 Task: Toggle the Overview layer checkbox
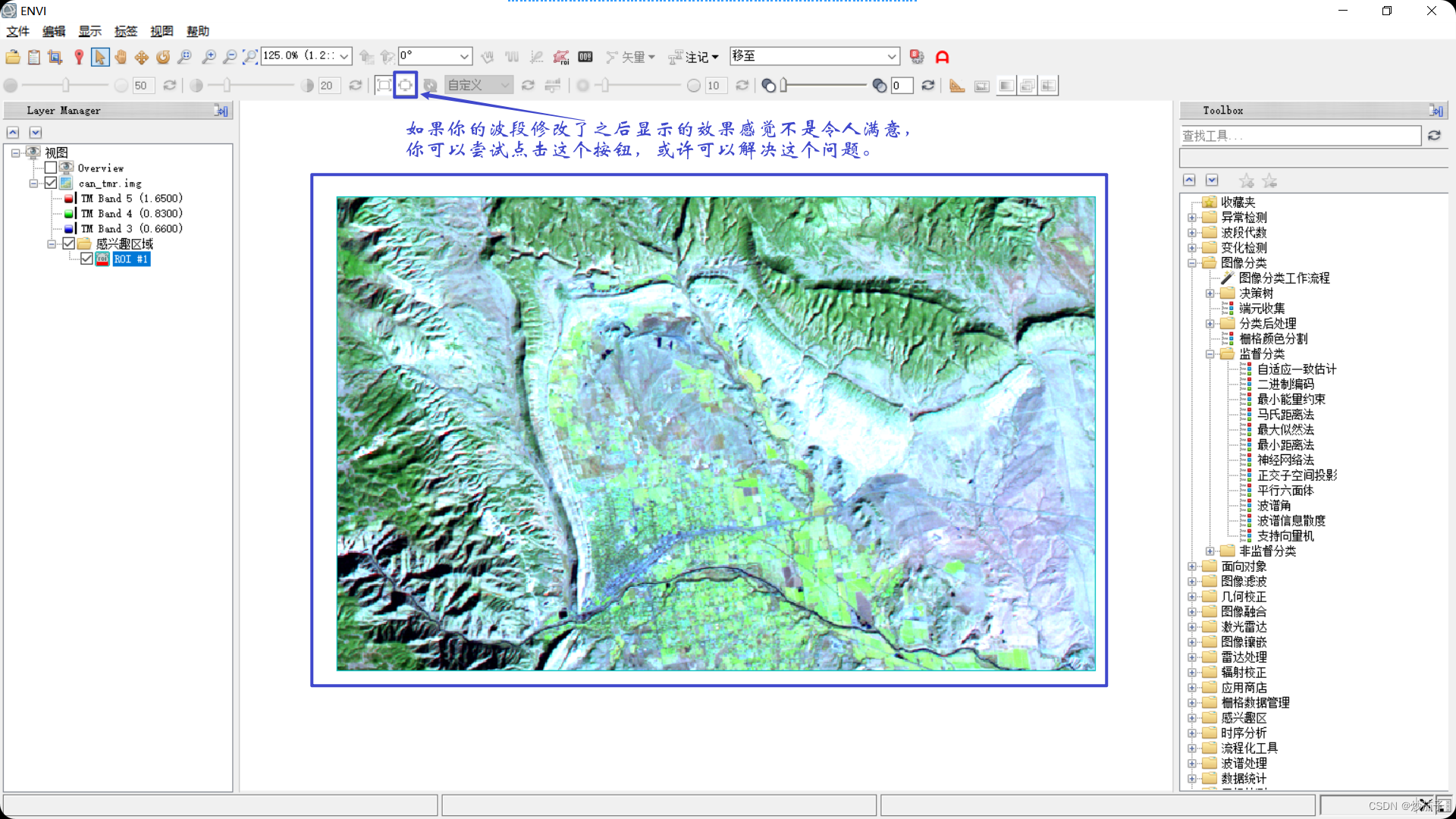(x=51, y=168)
